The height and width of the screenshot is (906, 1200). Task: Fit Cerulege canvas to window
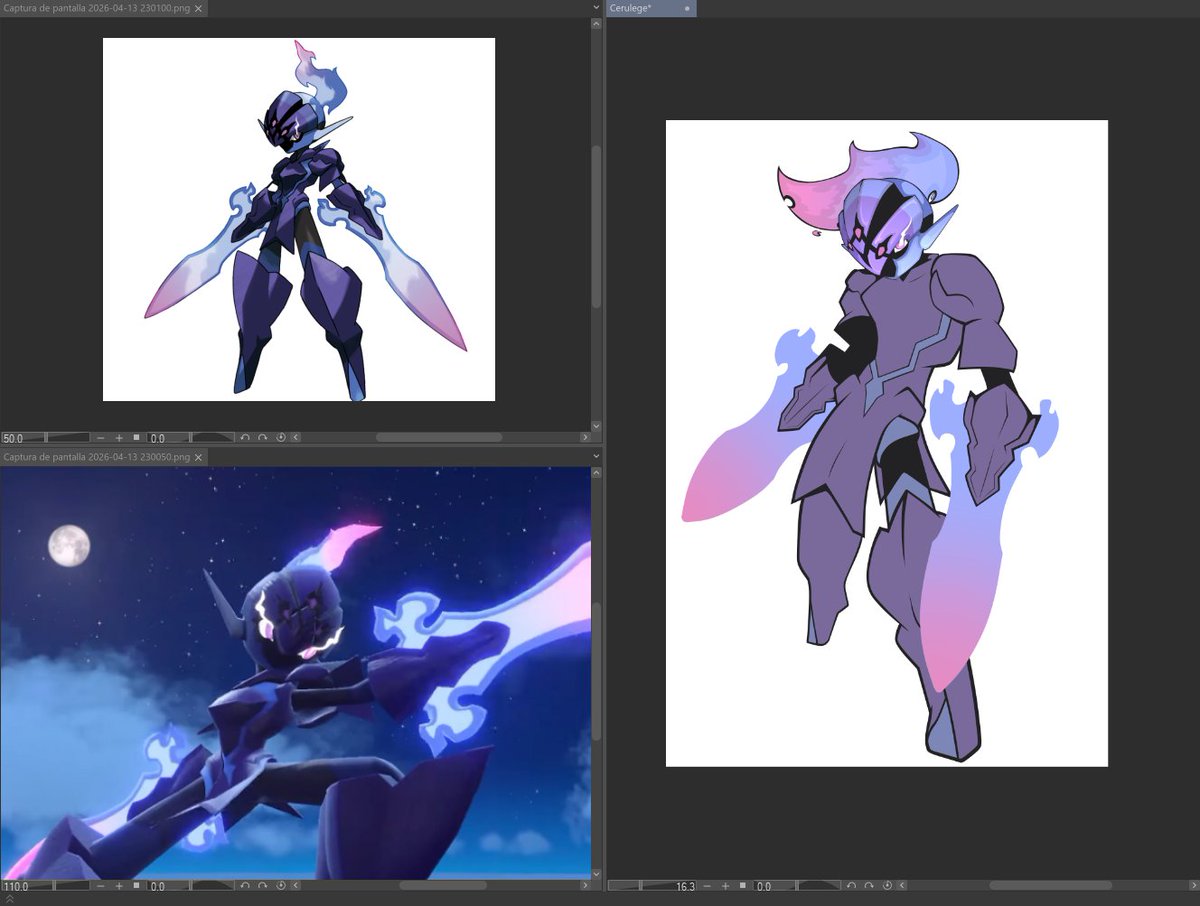[743, 886]
